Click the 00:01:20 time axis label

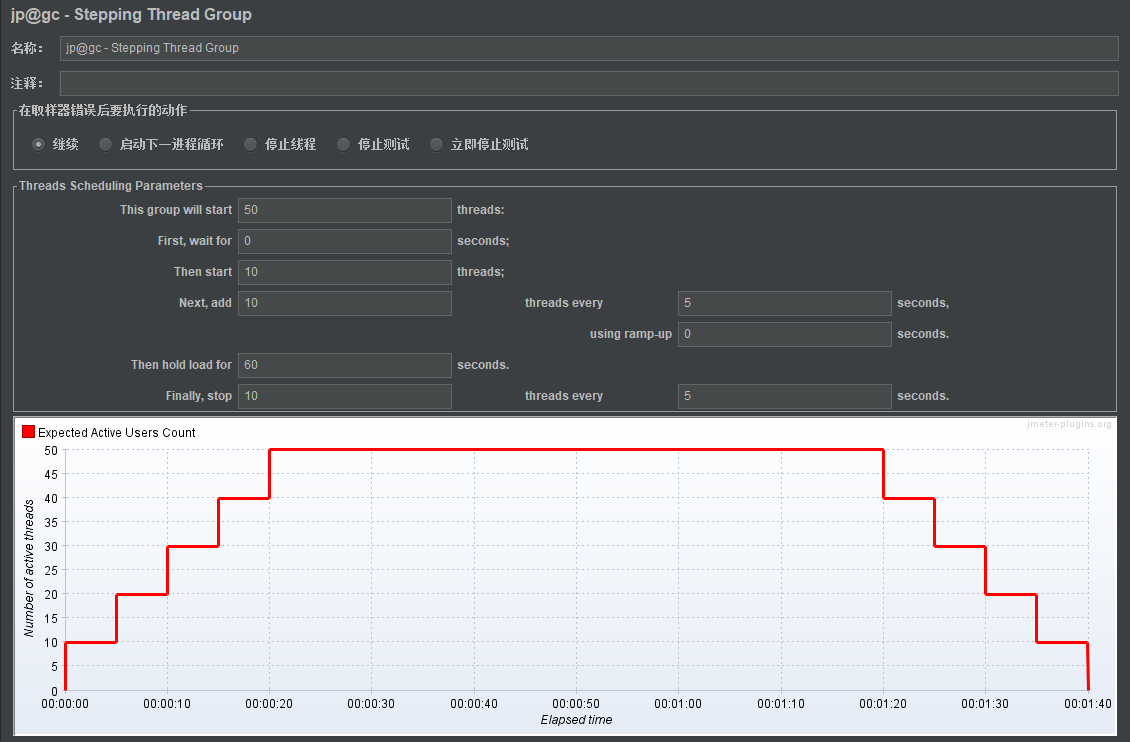[x=883, y=704]
